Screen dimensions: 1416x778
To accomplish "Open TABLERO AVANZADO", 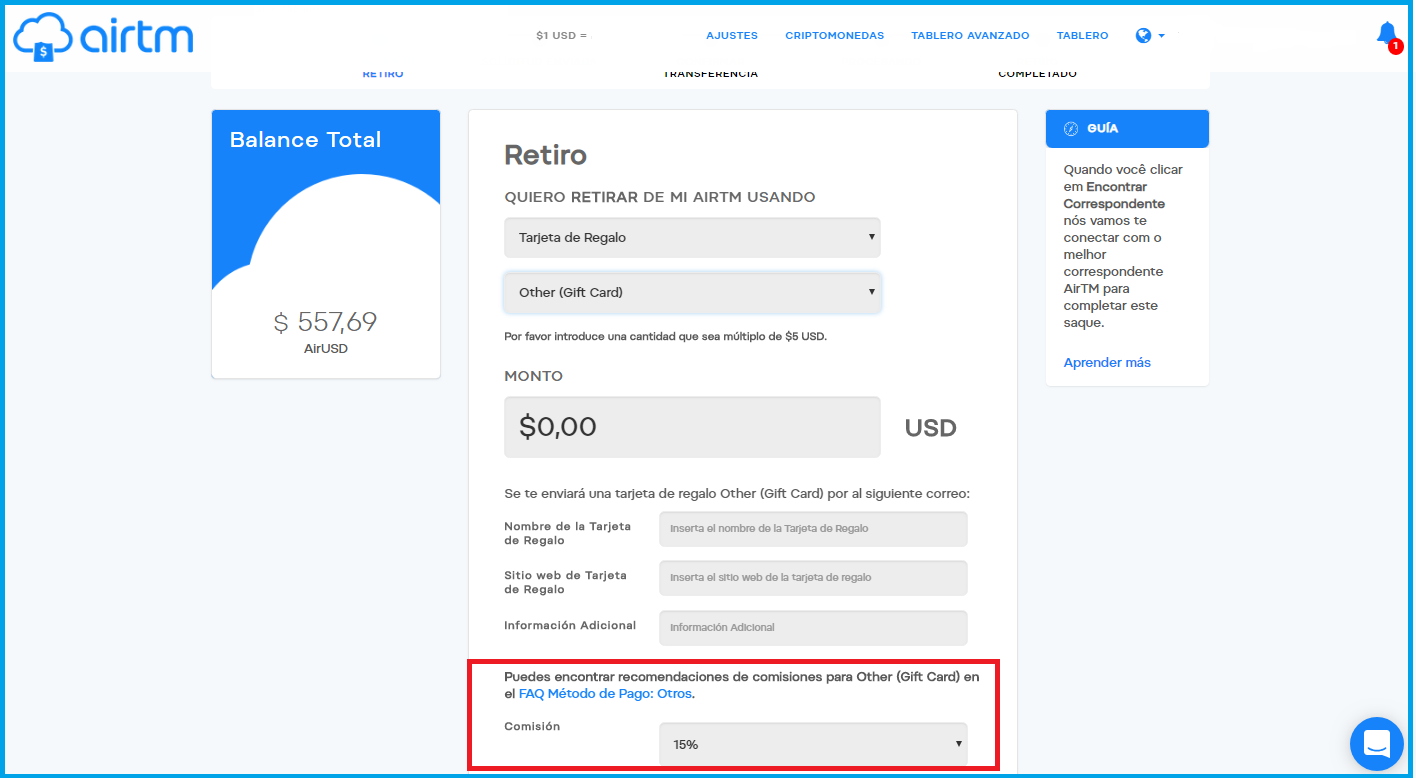I will click(970, 36).
